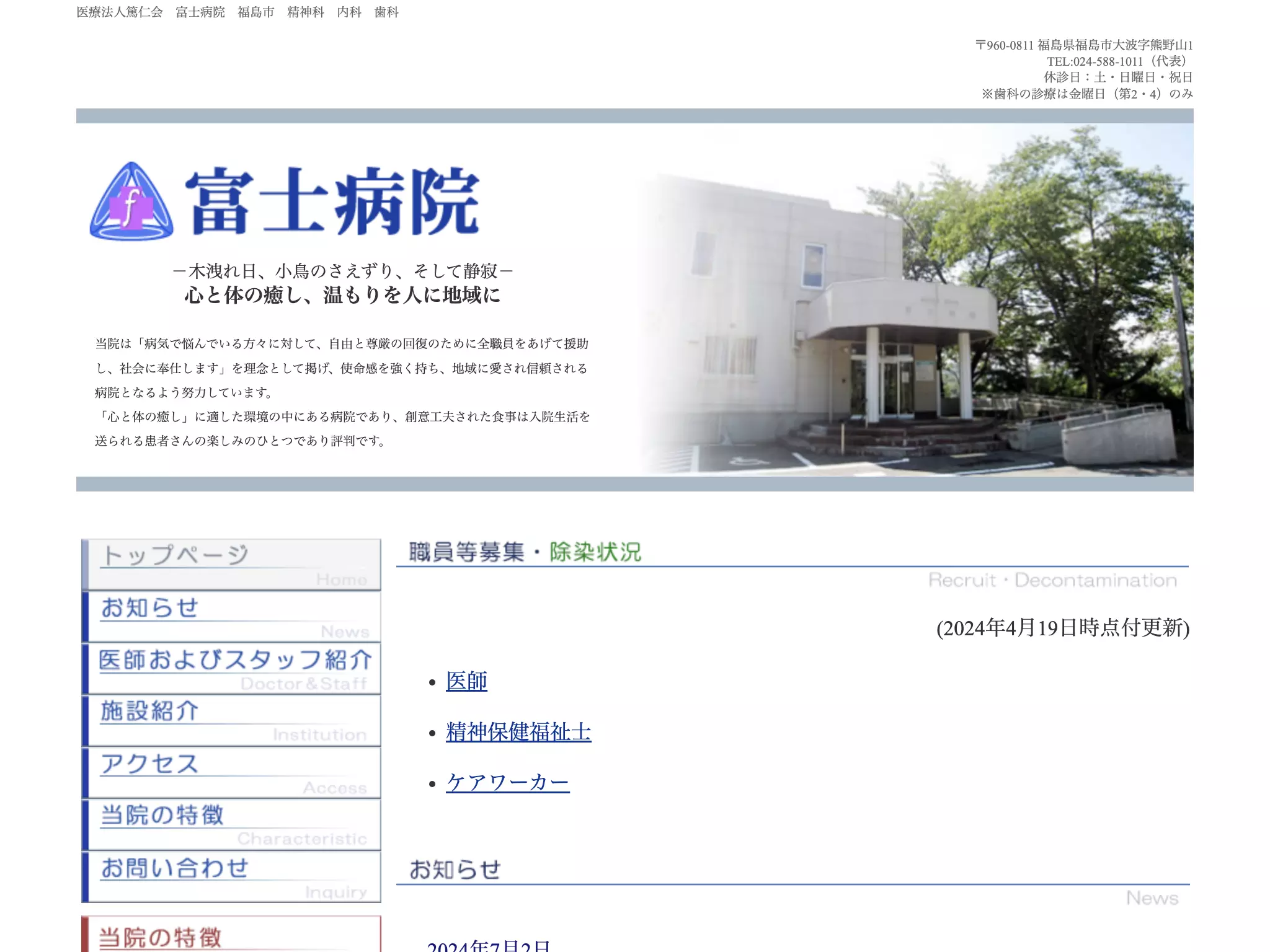Click the 〒960-0811 address line

point(1084,45)
